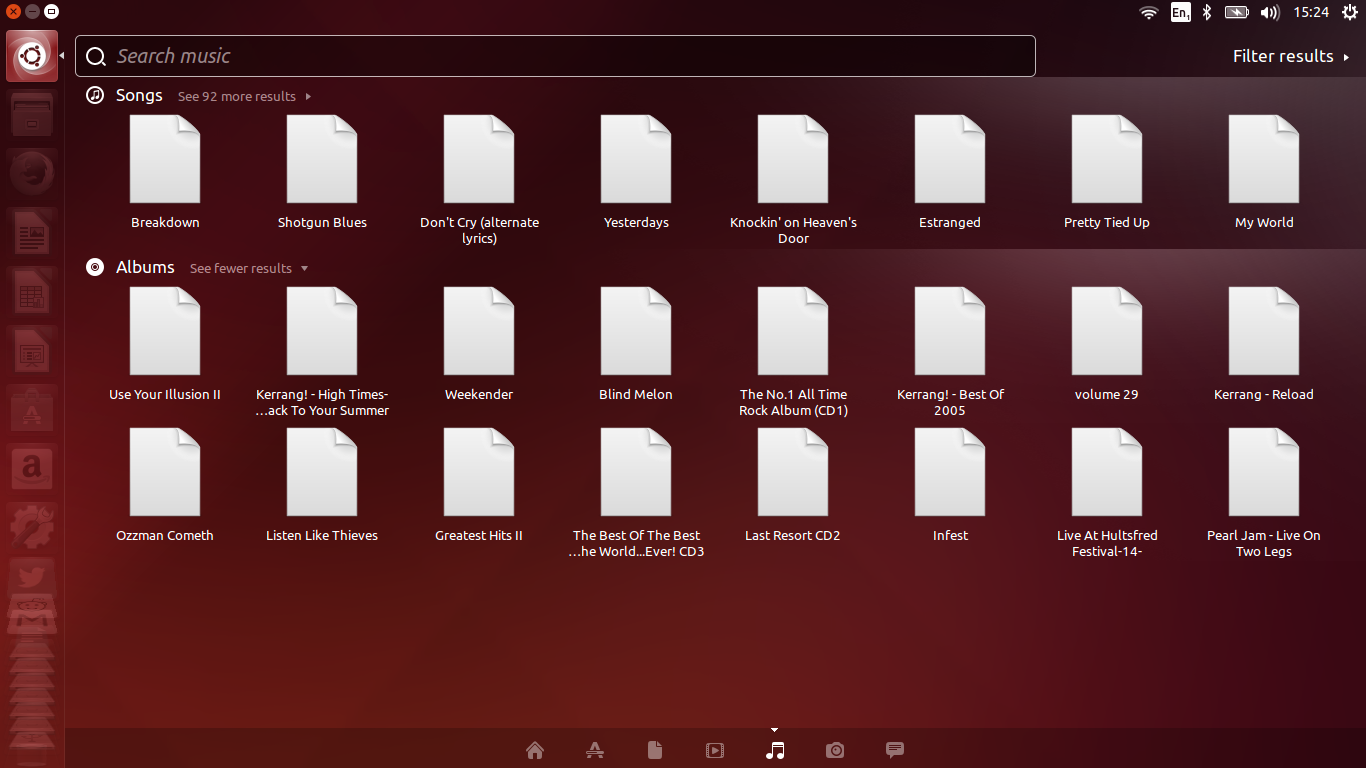
Task: Open the Wi-Fi network indicator
Action: coord(1149,12)
